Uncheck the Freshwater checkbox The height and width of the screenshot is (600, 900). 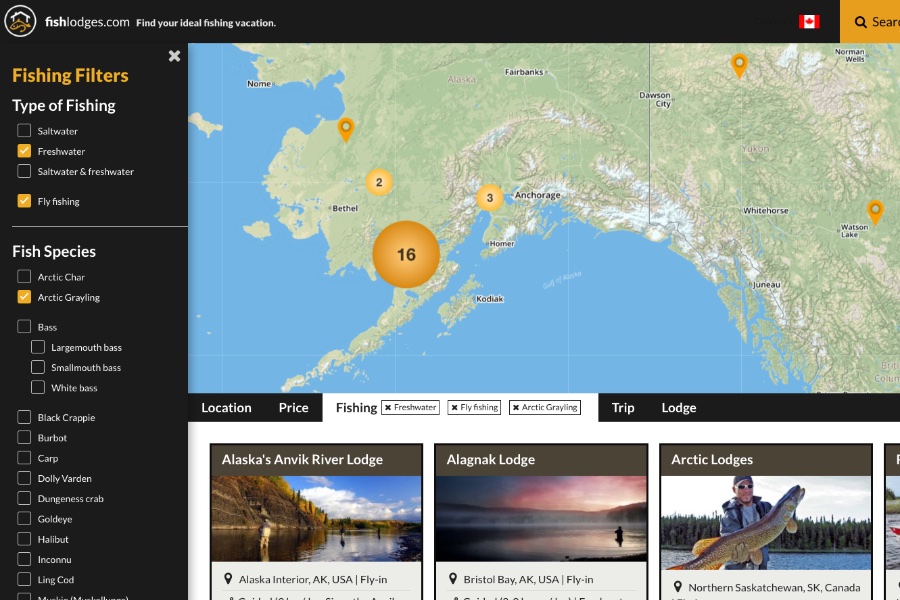click(x=24, y=150)
